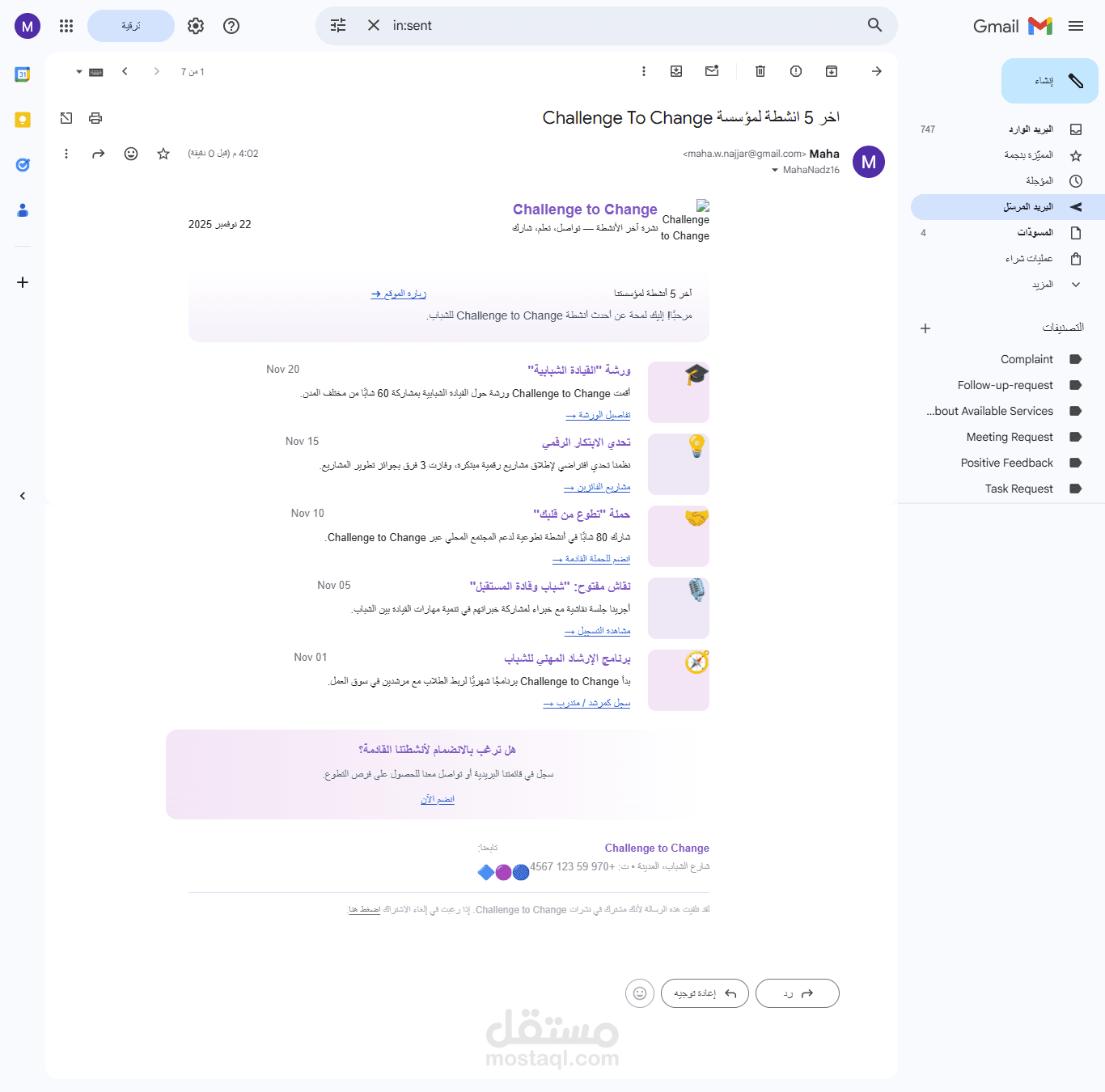Print the message with printer icon
The image size is (1105, 1092).
(x=95, y=118)
